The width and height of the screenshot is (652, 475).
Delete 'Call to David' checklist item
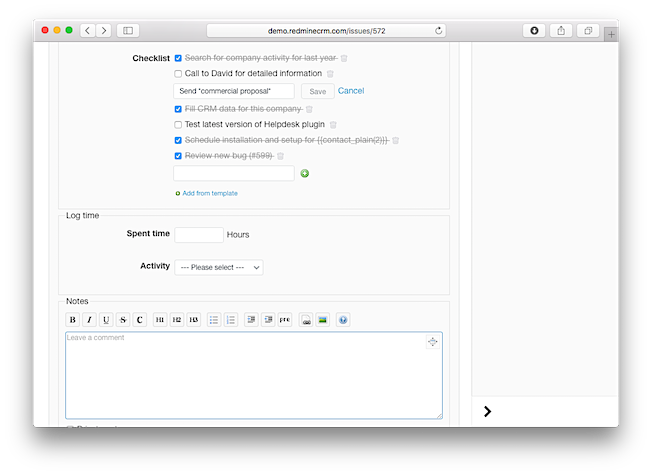(330, 74)
